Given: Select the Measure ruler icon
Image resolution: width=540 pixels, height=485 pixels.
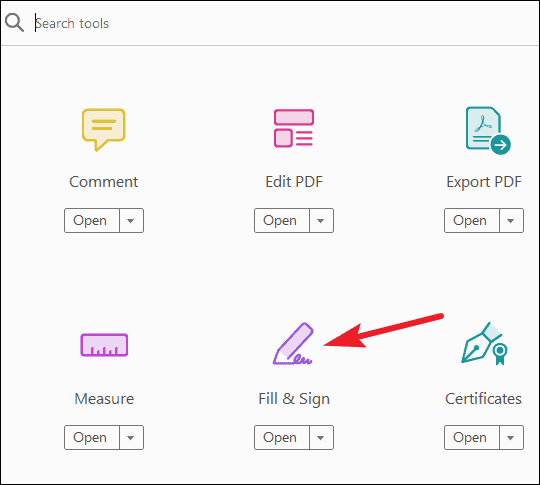Looking at the screenshot, I should click(x=104, y=345).
